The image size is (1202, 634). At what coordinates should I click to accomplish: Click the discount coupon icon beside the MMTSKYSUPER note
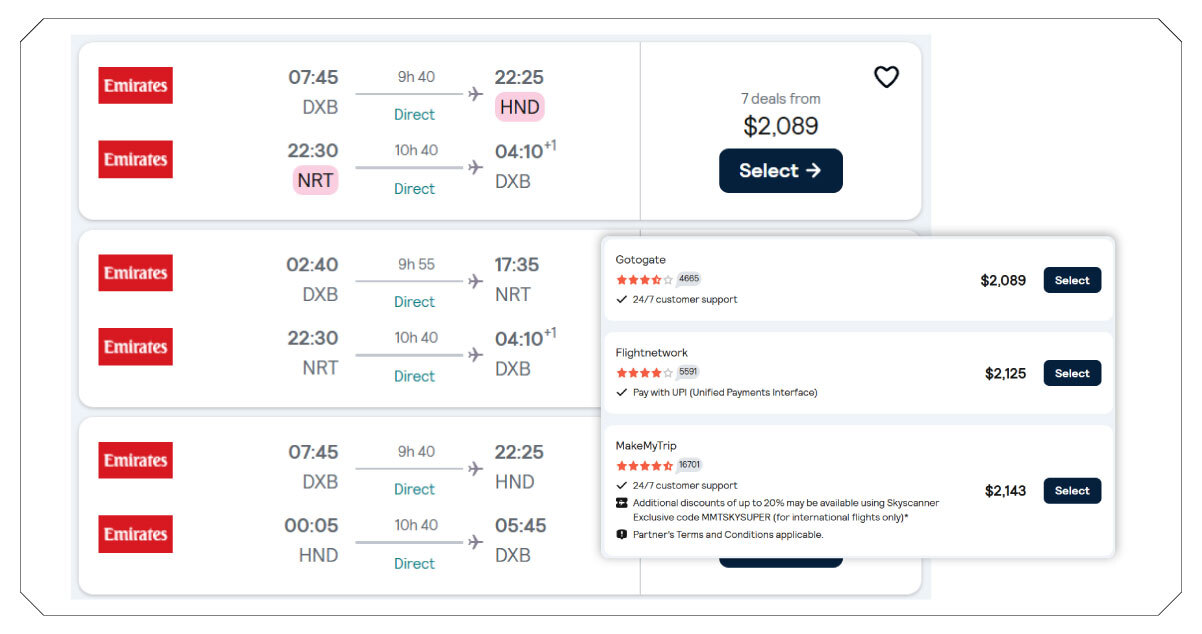point(620,504)
